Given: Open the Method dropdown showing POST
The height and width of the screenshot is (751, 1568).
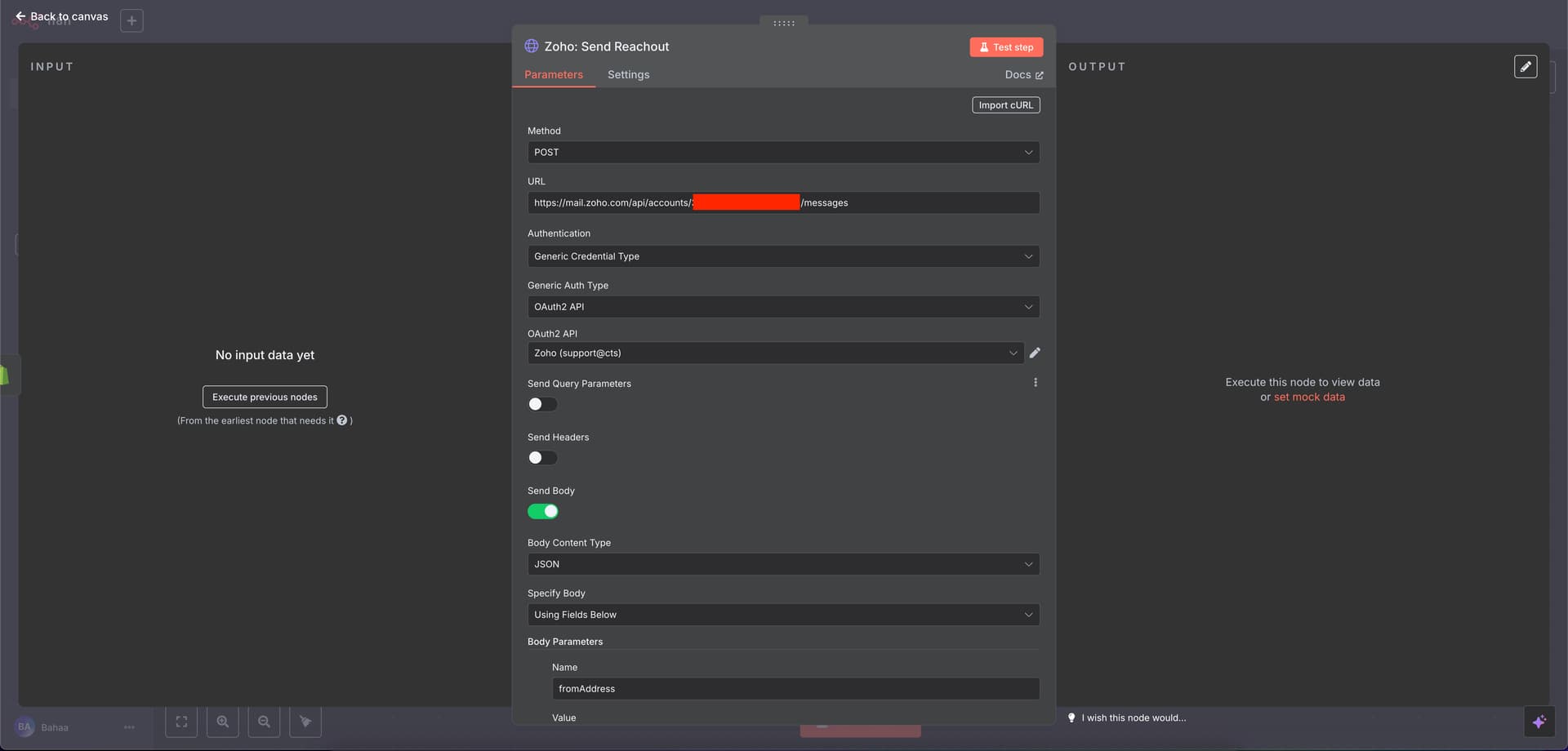Looking at the screenshot, I should [x=783, y=153].
